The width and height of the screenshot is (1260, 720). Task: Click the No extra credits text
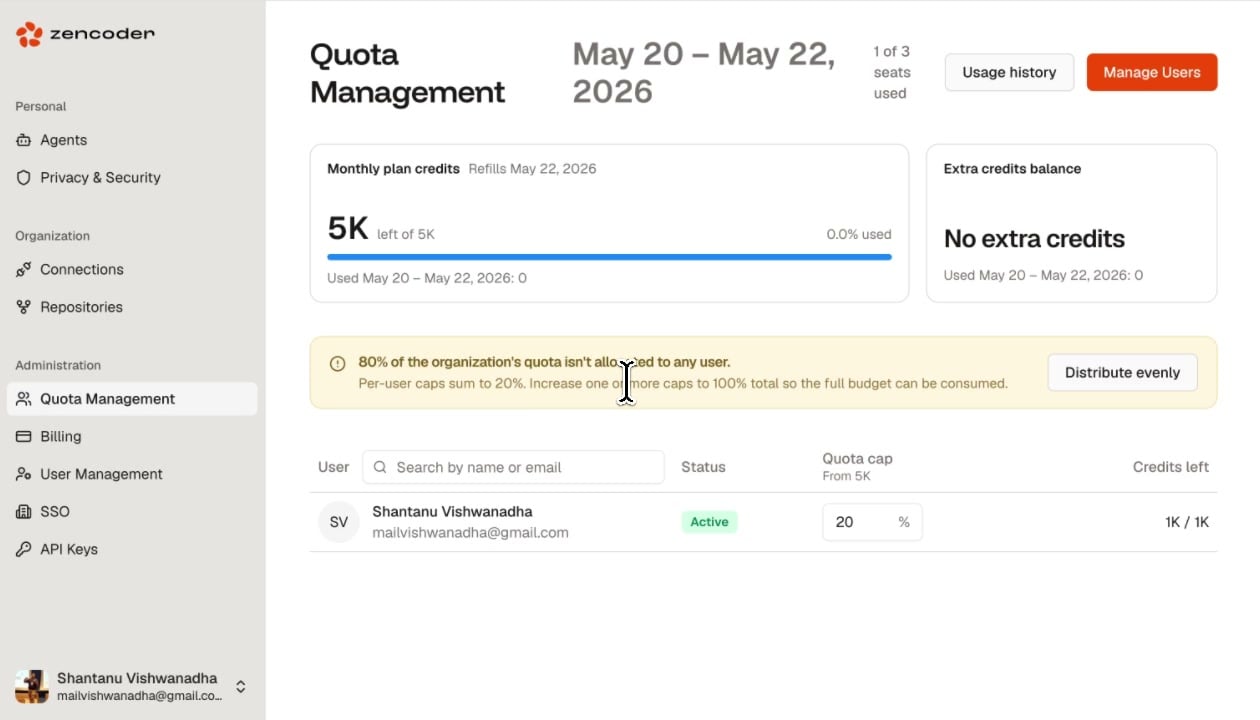(x=1034, y=239)
